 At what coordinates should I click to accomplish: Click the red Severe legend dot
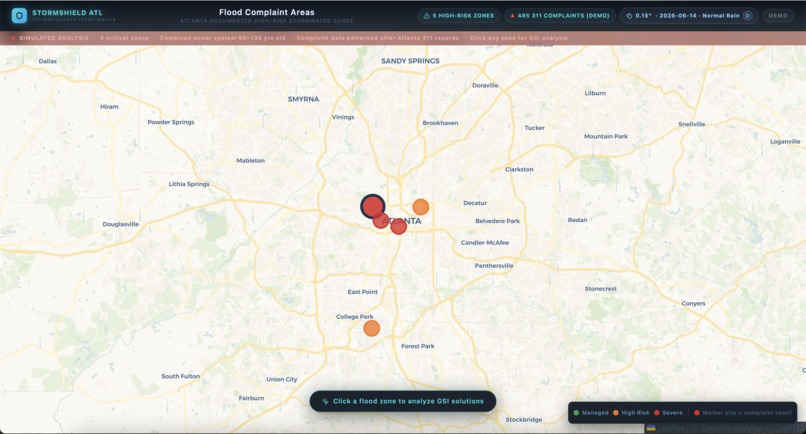click(x=656, y=412)
